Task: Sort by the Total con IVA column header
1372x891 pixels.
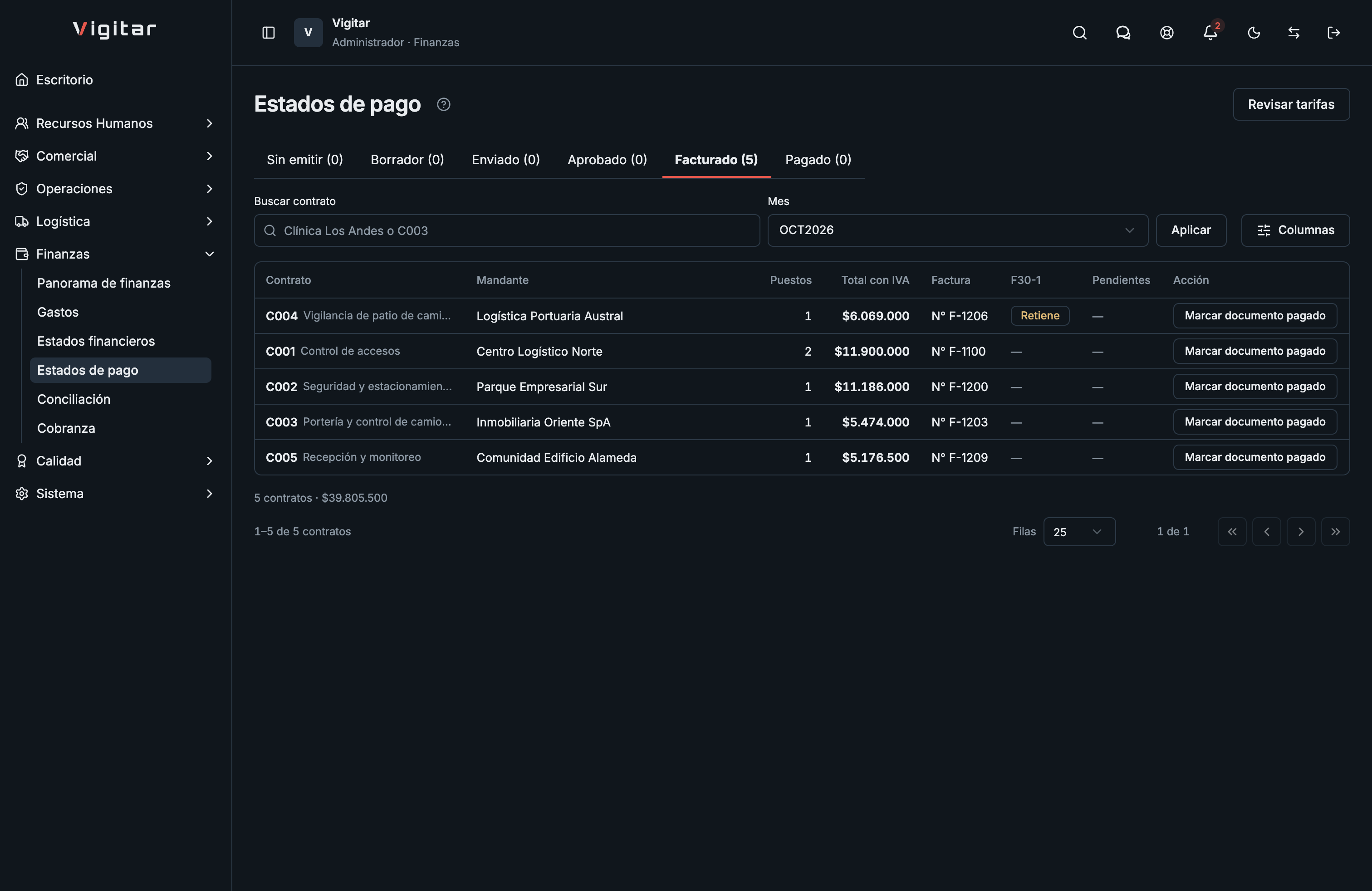Action: 874,280
